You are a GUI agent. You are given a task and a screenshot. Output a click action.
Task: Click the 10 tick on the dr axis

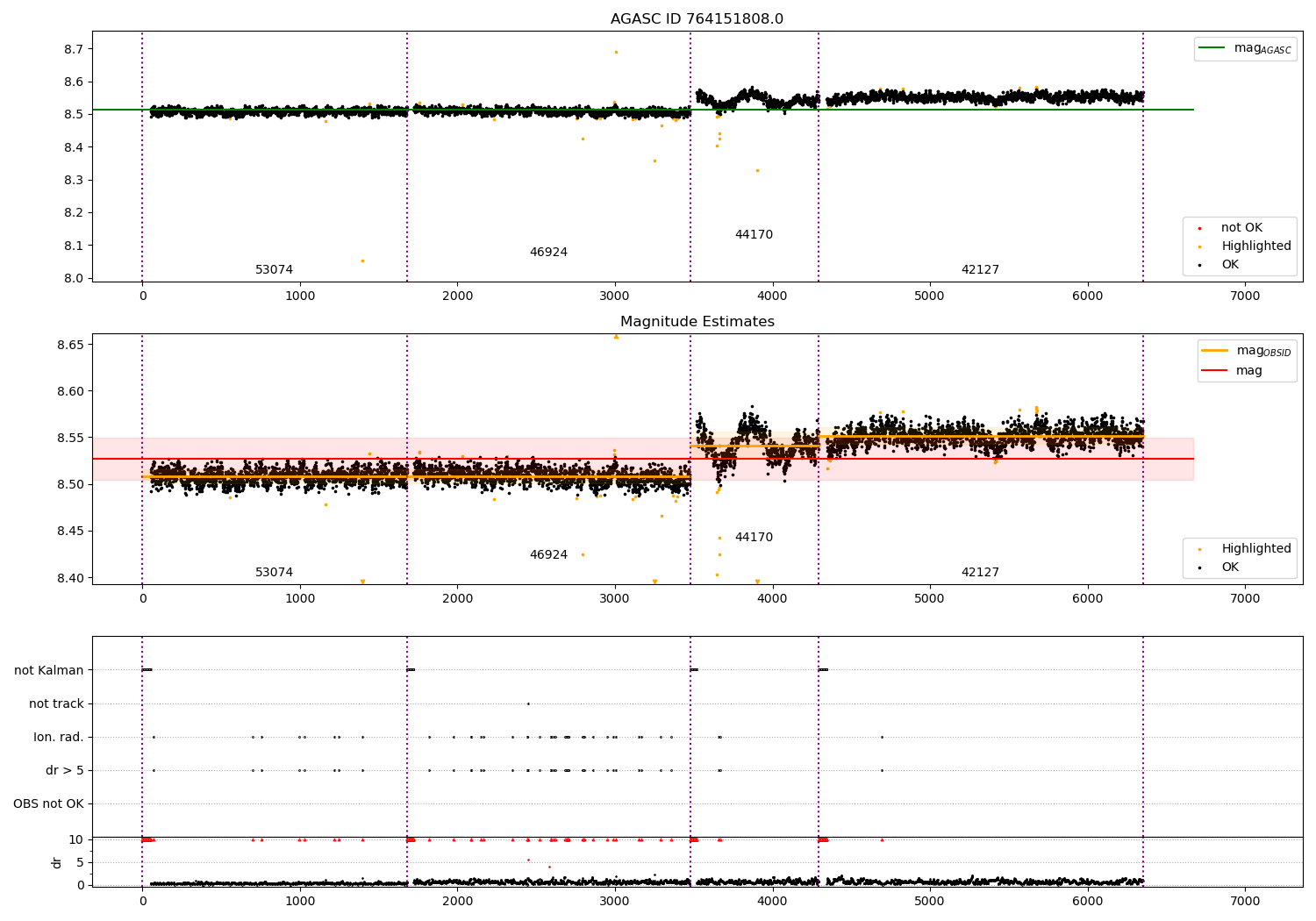click(76, 839)
